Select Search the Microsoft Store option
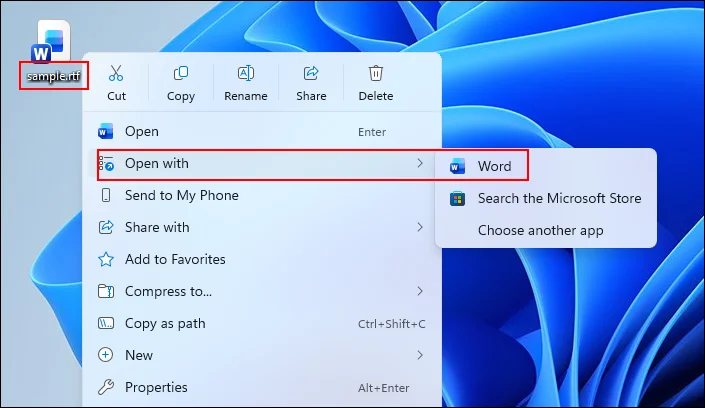The image size is (705, 408). coord(546,198)
